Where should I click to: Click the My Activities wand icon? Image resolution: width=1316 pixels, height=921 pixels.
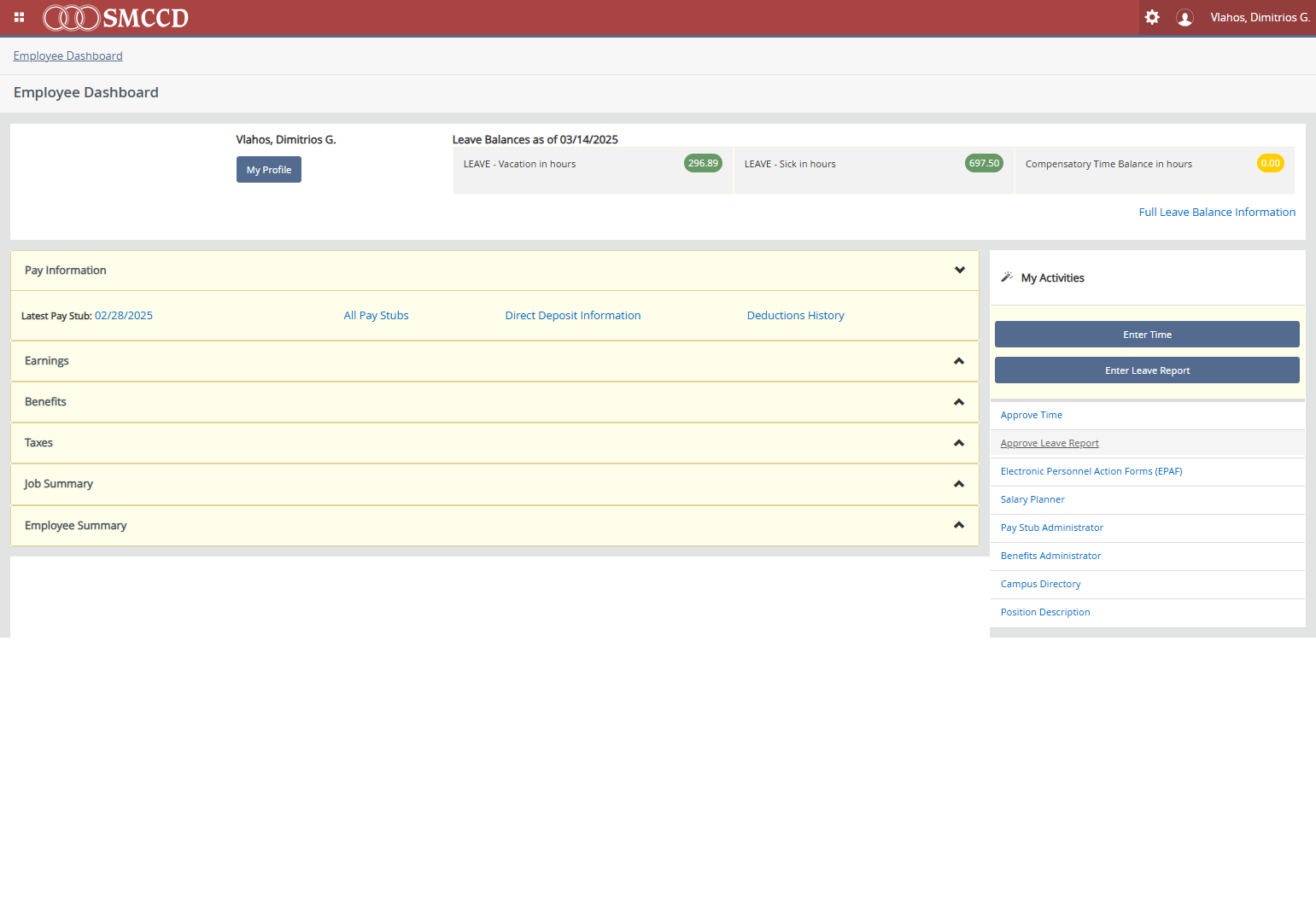(1007, 277)
